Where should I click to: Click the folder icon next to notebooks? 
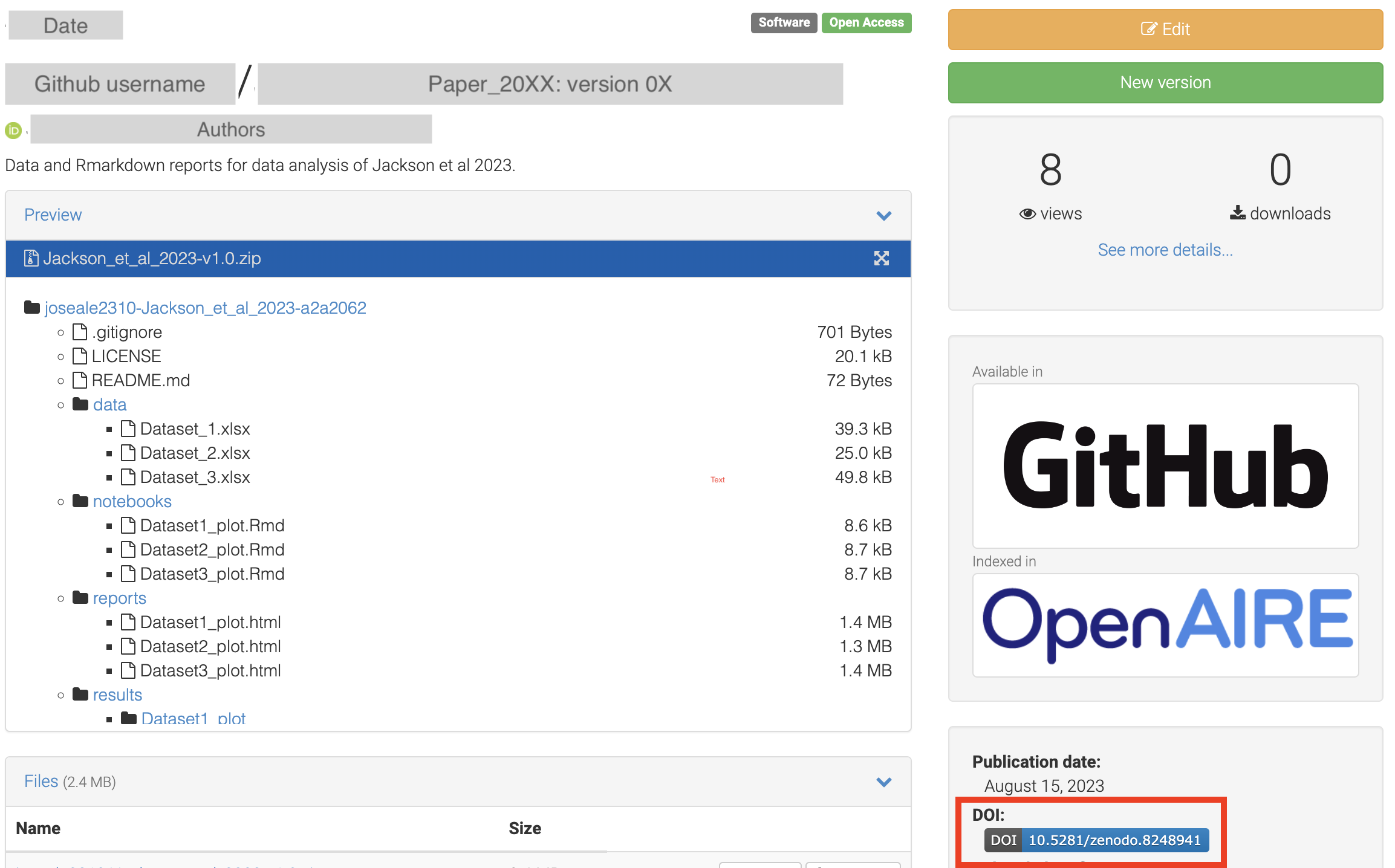tap(80, 500)
